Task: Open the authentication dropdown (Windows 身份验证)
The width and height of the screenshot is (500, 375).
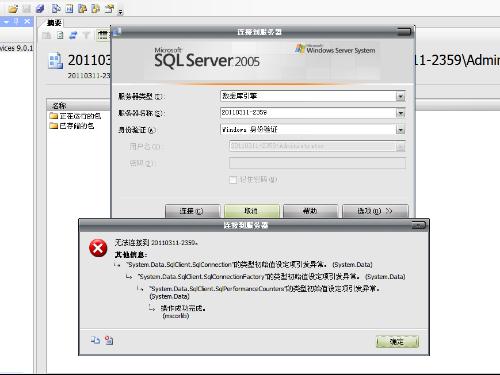Action: coord(400,130)
